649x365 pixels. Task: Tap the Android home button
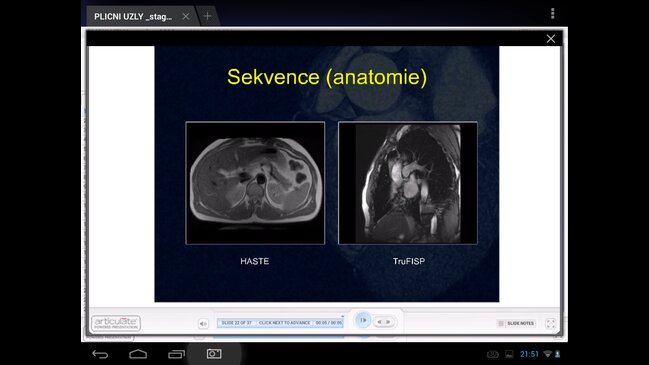[x=138, y=354]
